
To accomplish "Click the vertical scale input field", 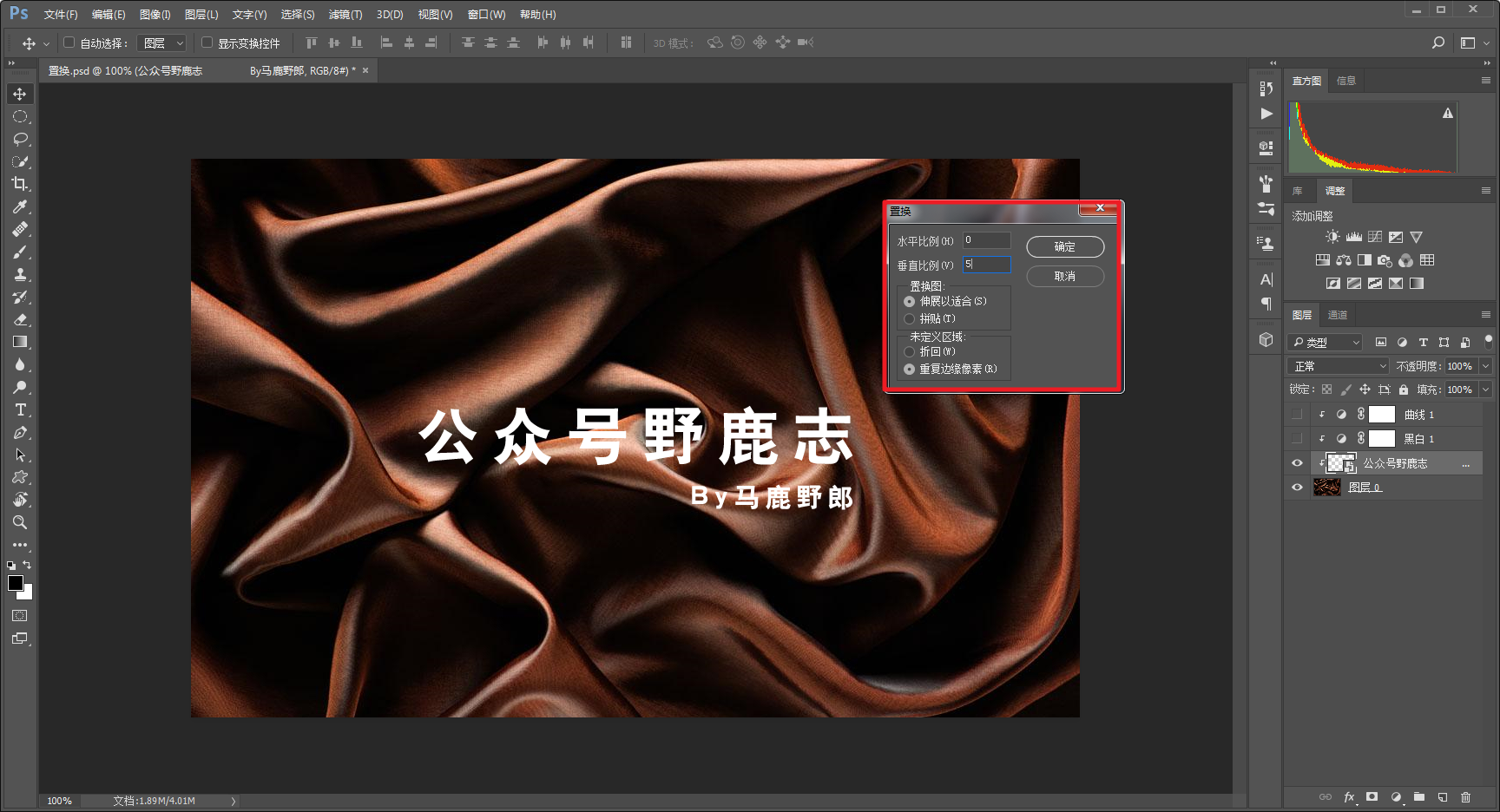I will (x=987, y=264).
